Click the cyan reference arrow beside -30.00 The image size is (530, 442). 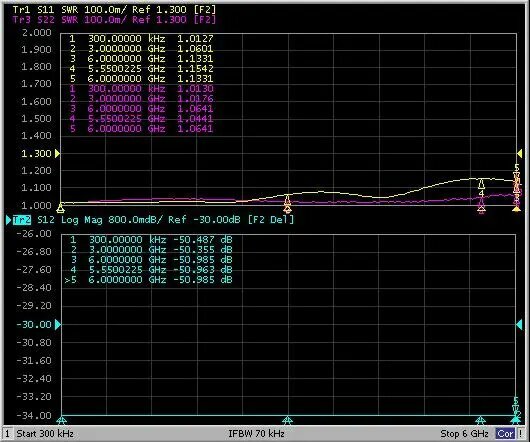pos(58,325)
